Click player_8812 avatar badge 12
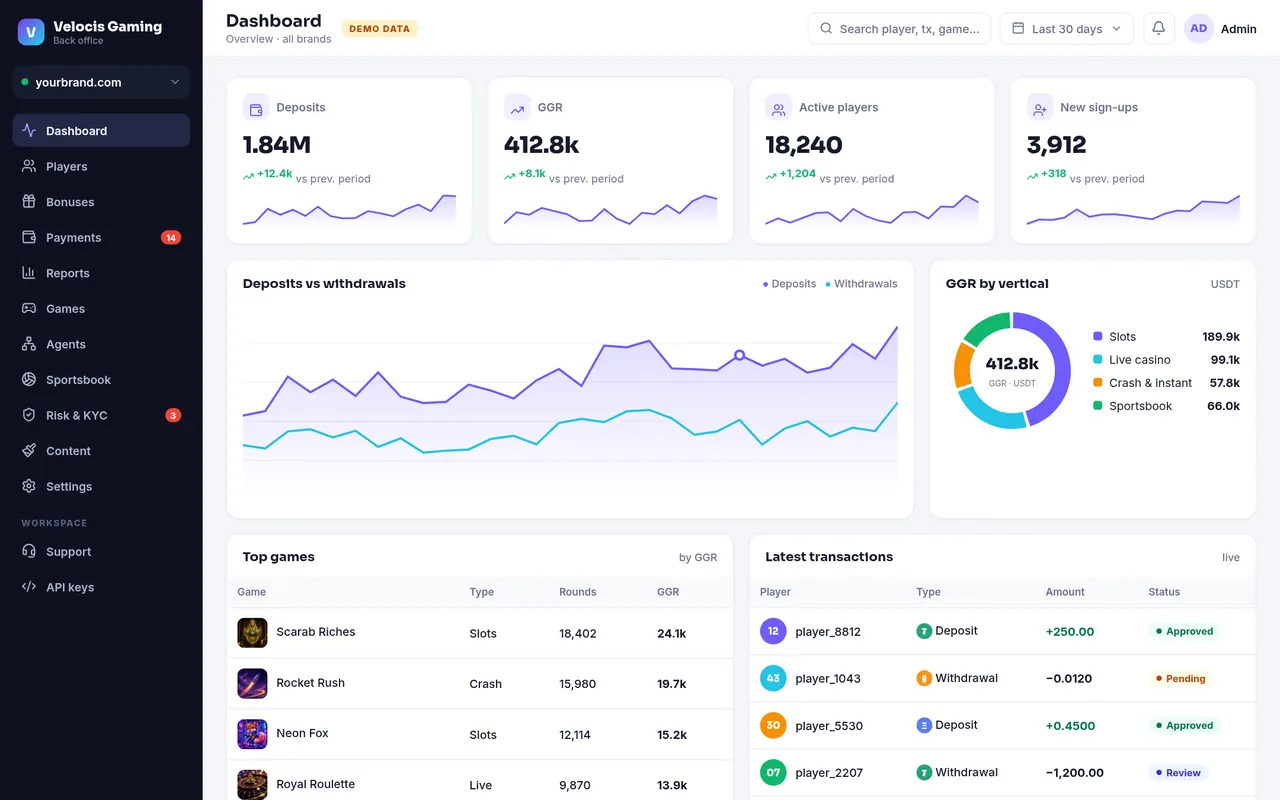 (773, 631)
